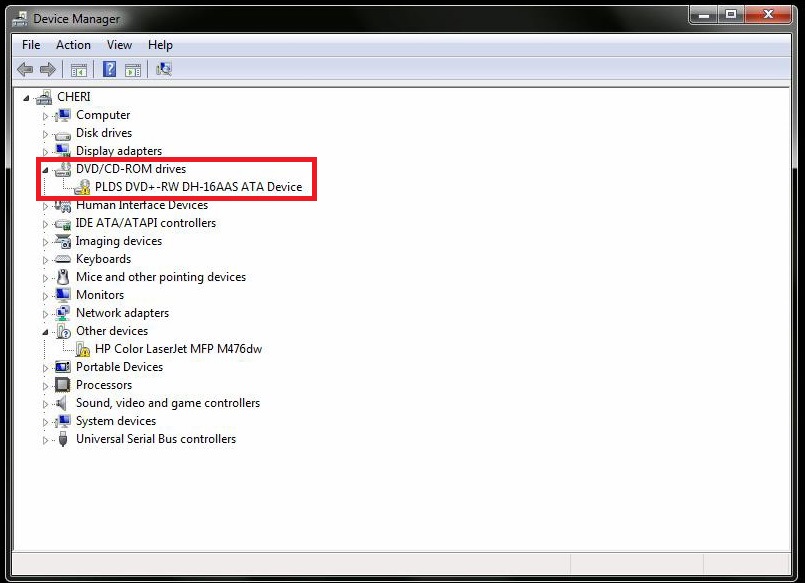805x583 pixels.
Task: Select the Human Interface Devices label
Action: click(x=142, y=205)
